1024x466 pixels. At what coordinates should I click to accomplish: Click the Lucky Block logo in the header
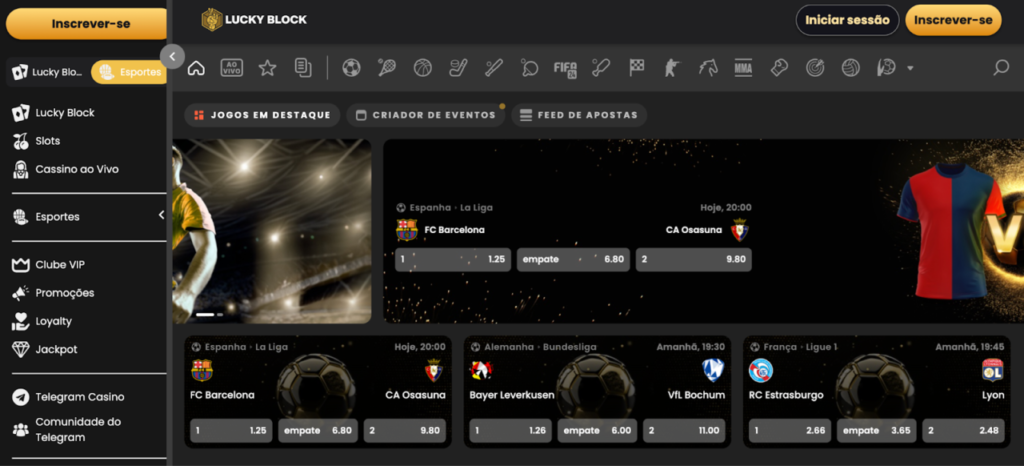[x=254, y=20]
